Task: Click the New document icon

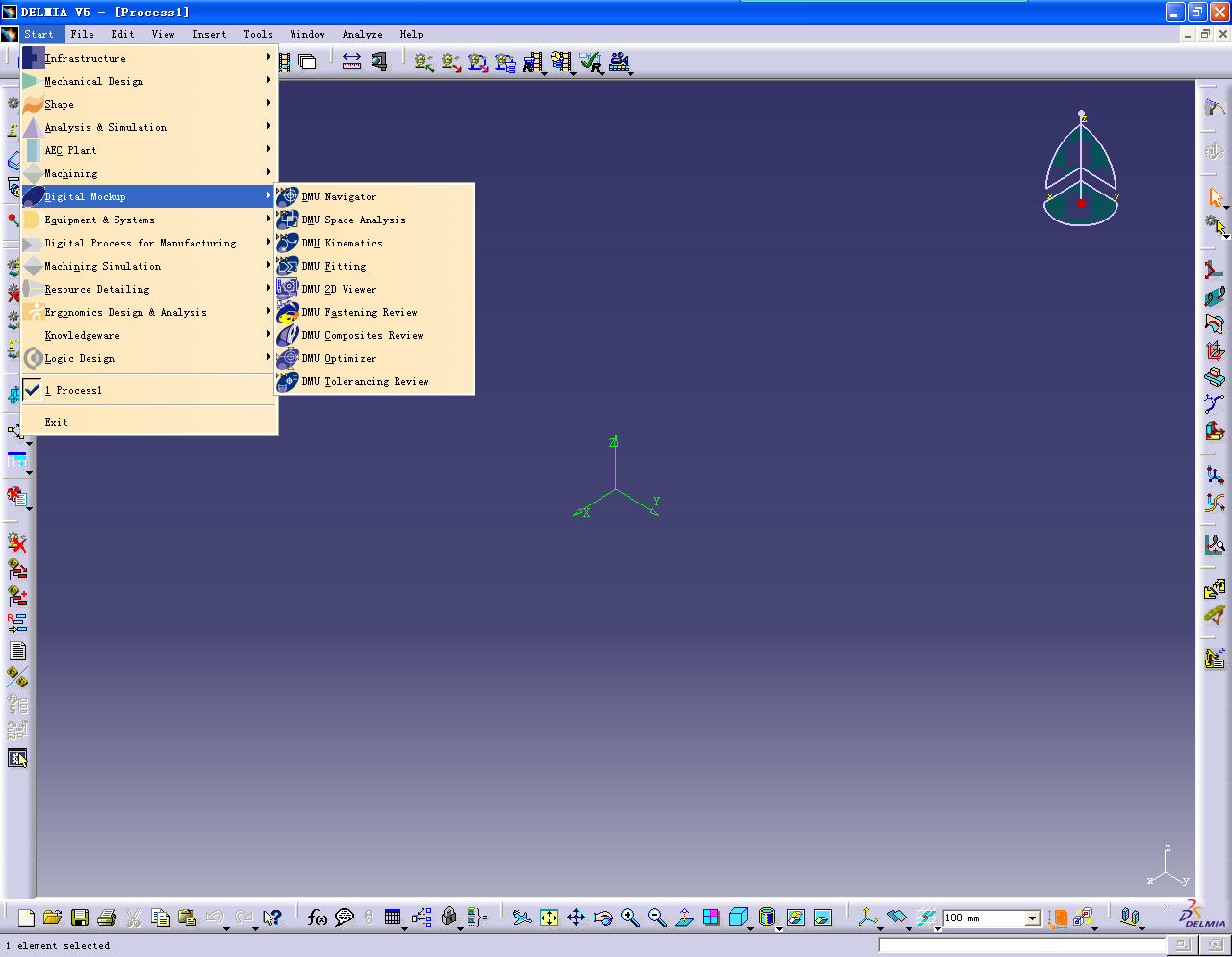Action: click(26, 918)
